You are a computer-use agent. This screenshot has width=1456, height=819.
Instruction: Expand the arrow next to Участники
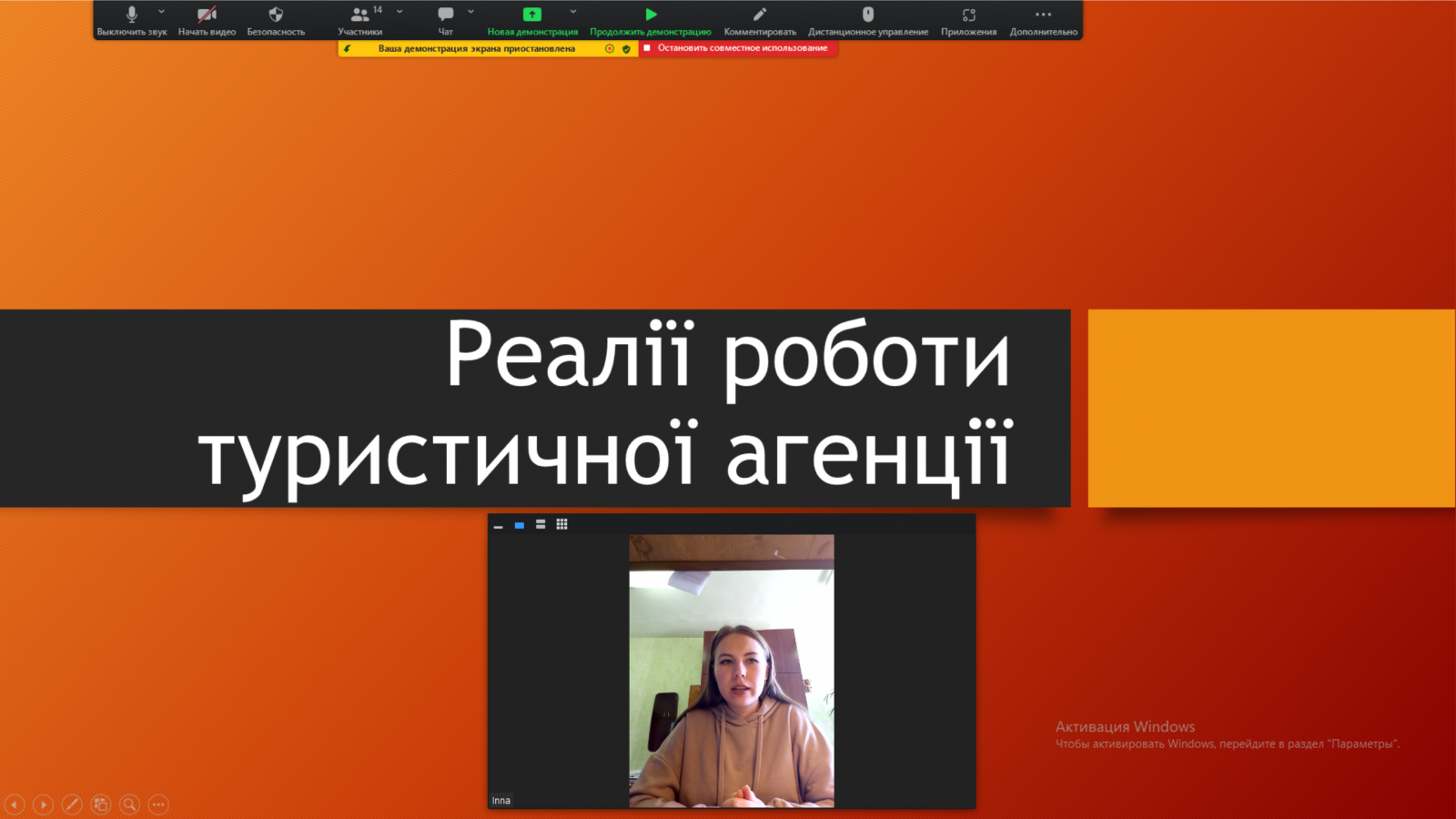tap(399, 12)
